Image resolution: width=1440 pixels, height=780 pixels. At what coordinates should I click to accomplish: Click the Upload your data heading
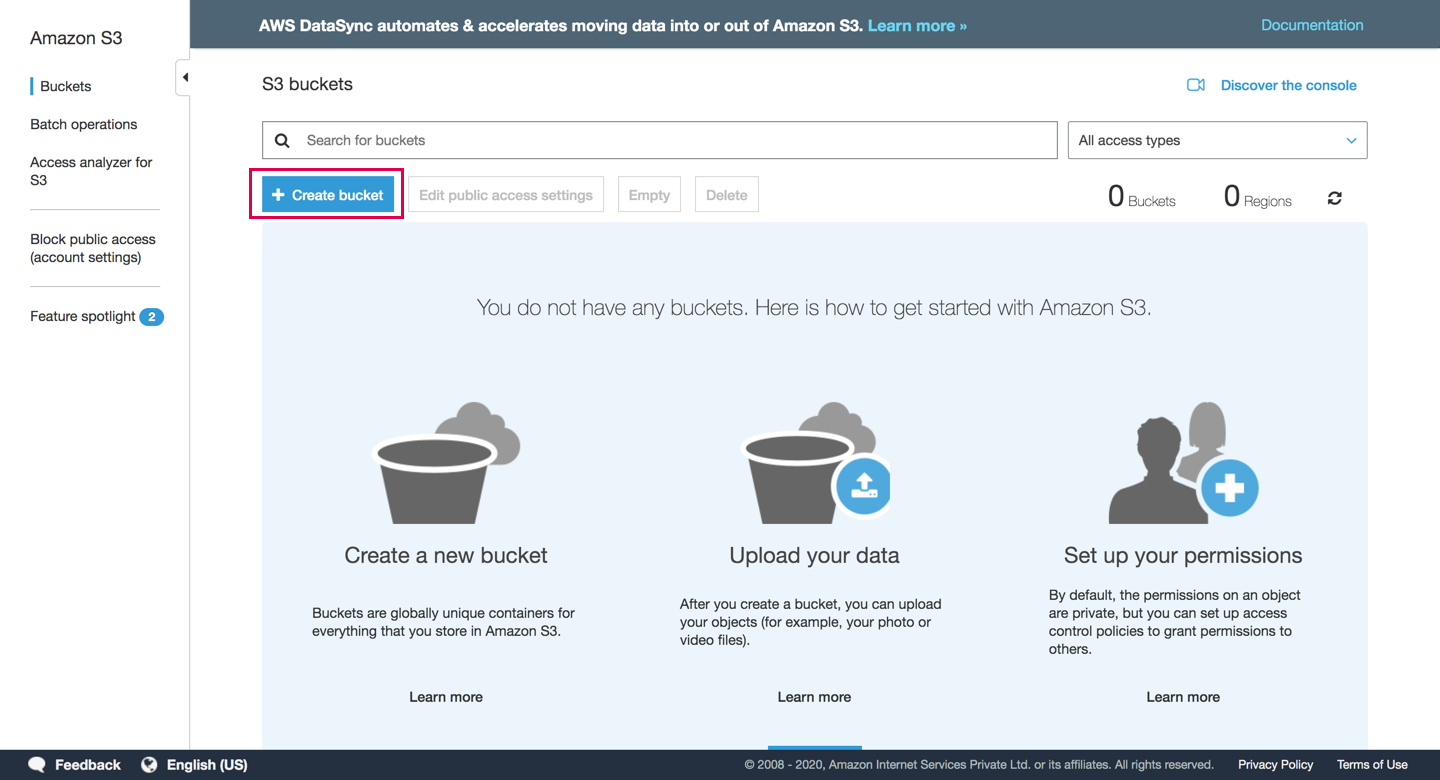(x=814, y=556)
